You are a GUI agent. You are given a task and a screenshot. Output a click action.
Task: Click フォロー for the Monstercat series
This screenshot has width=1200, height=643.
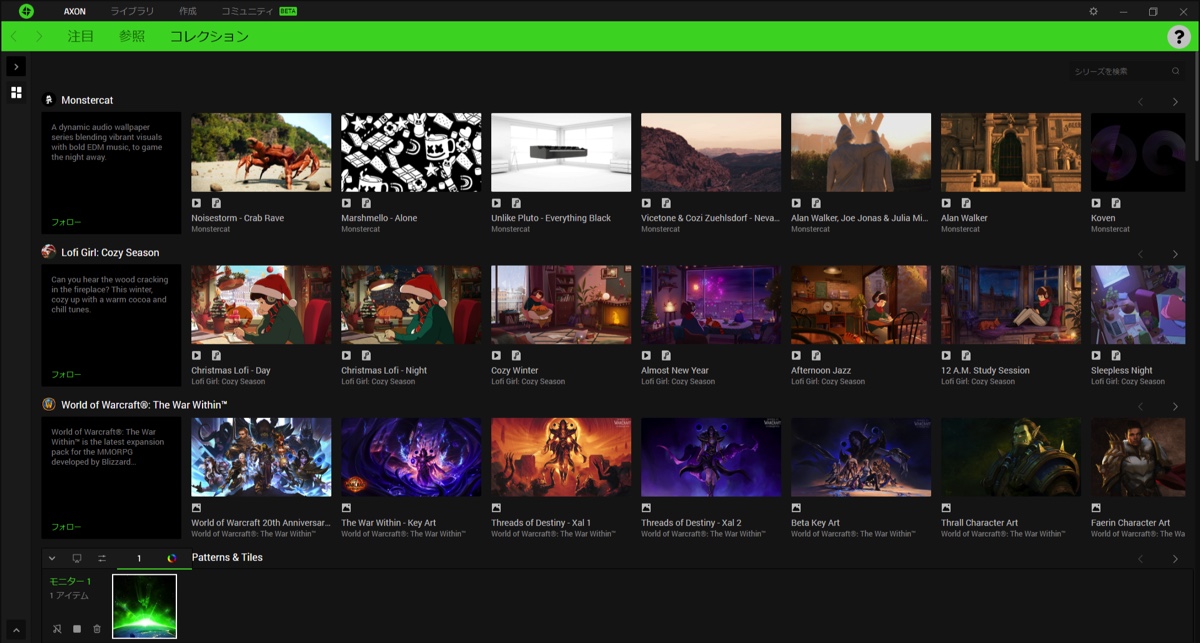[67, 222]
